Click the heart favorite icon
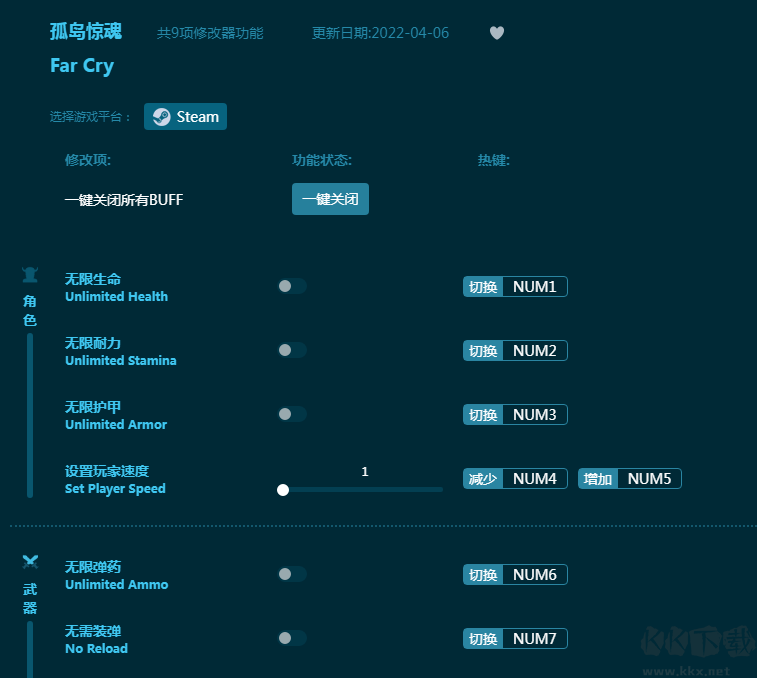 click(x=497, y=33)
